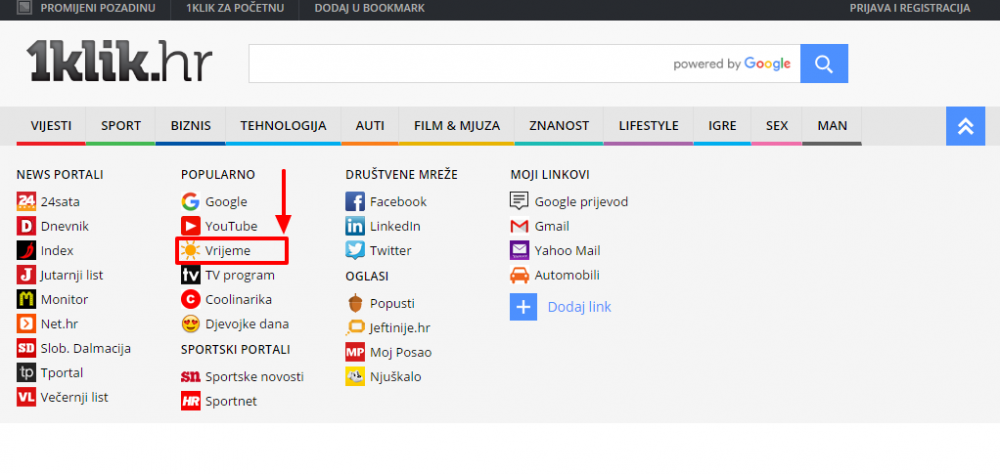The height and width of the screenshot is (474, 1000).
Task: Open PRIJAVA I REGISTRACIJA
Action: click(x=910, y=8)
